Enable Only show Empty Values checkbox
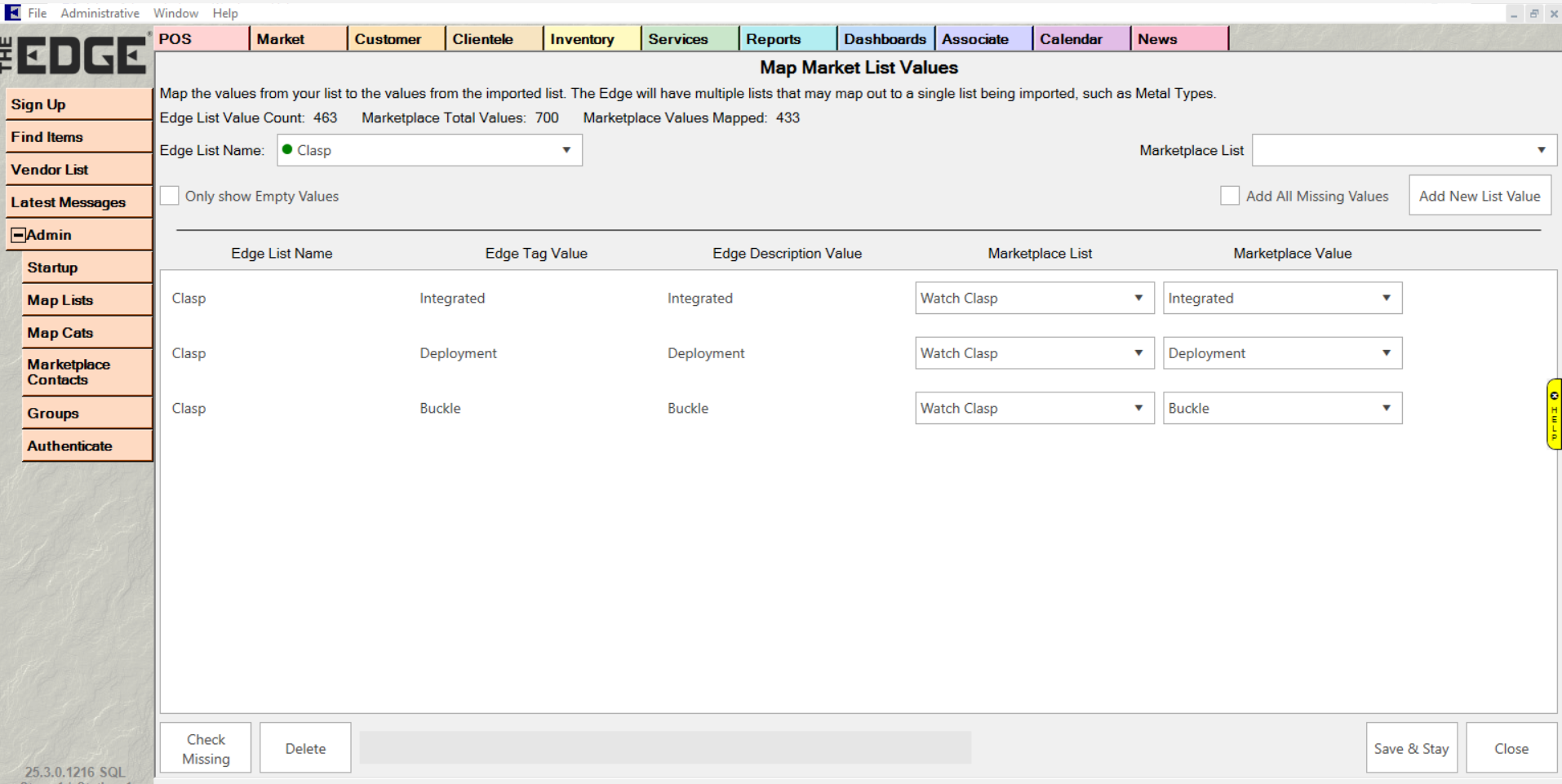This screenshot has height=784, width=1562. coord(170,196)
